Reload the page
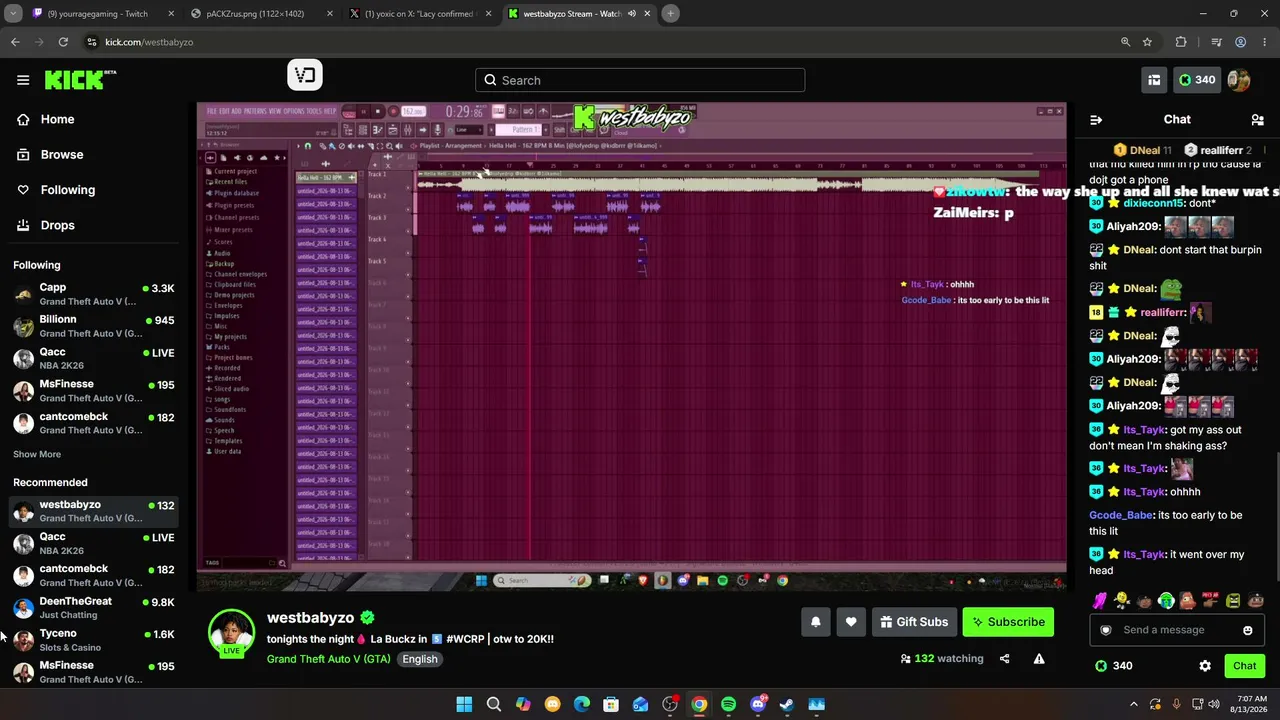This screenshot has height=720, width=1280. click(63, 42)
